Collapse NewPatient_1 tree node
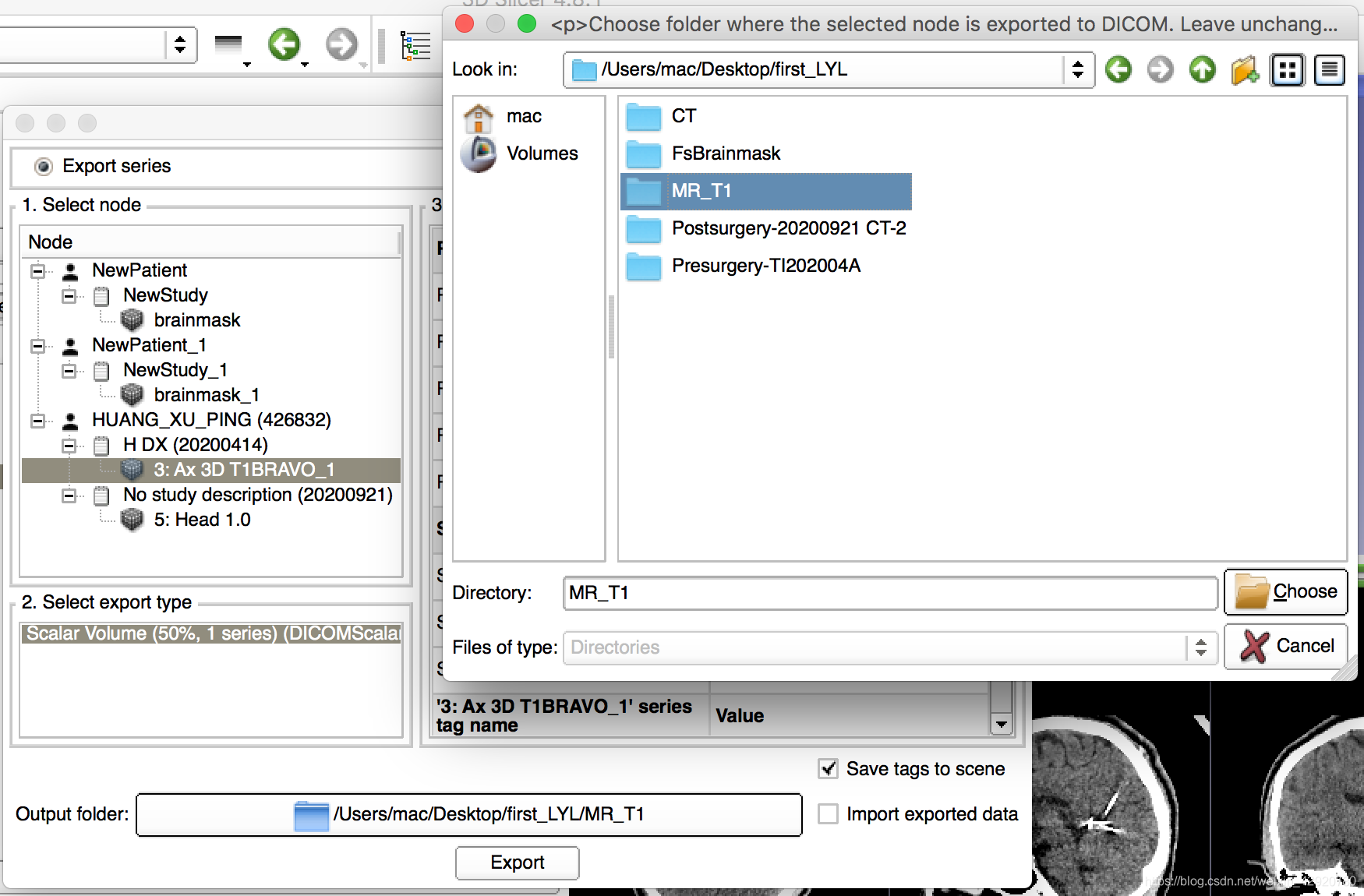Viewport: 1364px width, 896px height. point(37,346)
